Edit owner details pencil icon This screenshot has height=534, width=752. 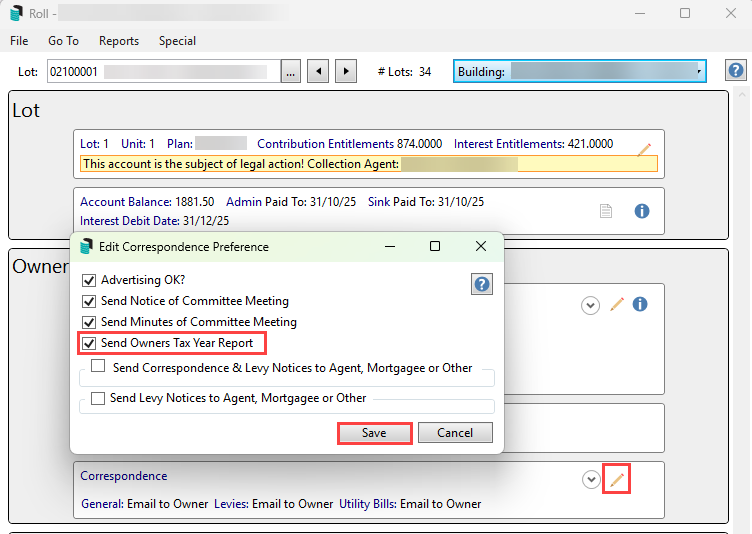[x=617, y=304]
